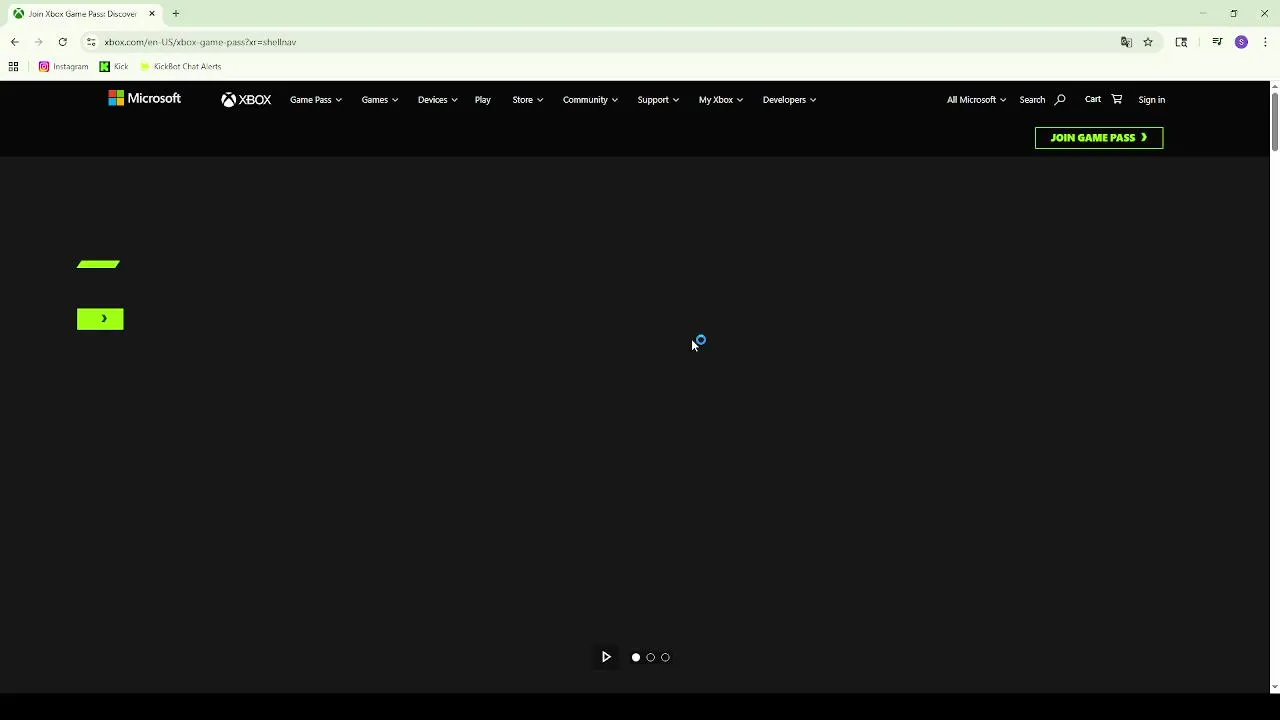Click the Search label in header
Viewport: 1280px width, 720px height.
1032,100
